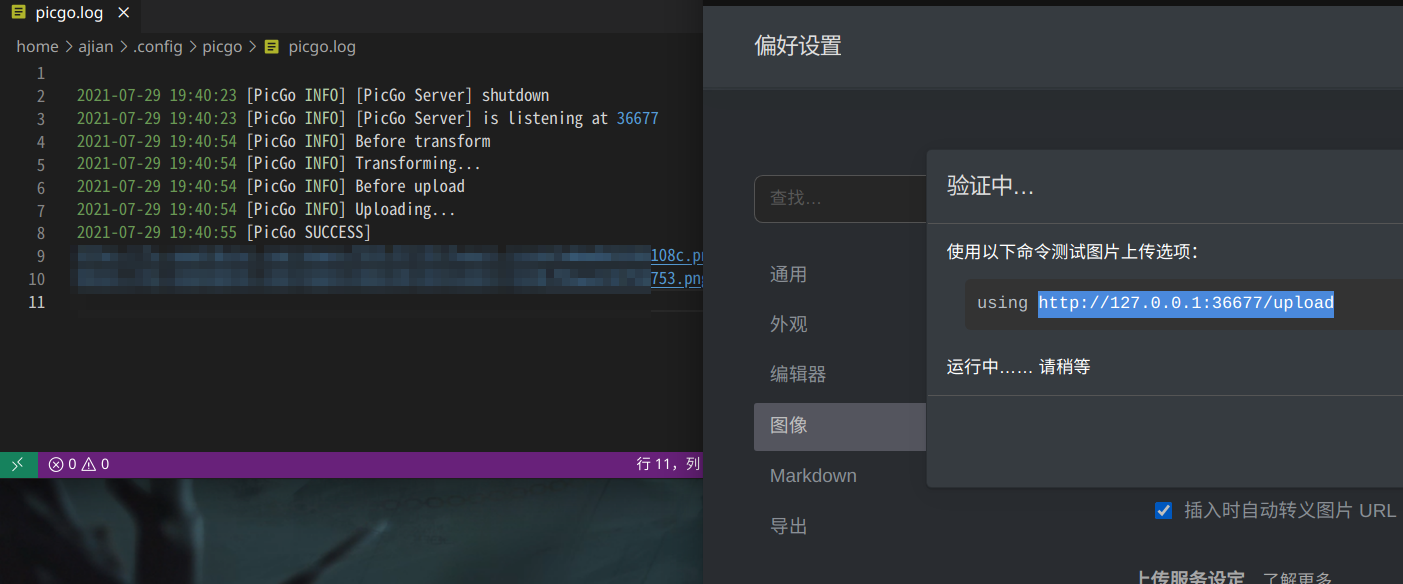
Task: Open the 导出 settings section
Action: pos(789,525)
